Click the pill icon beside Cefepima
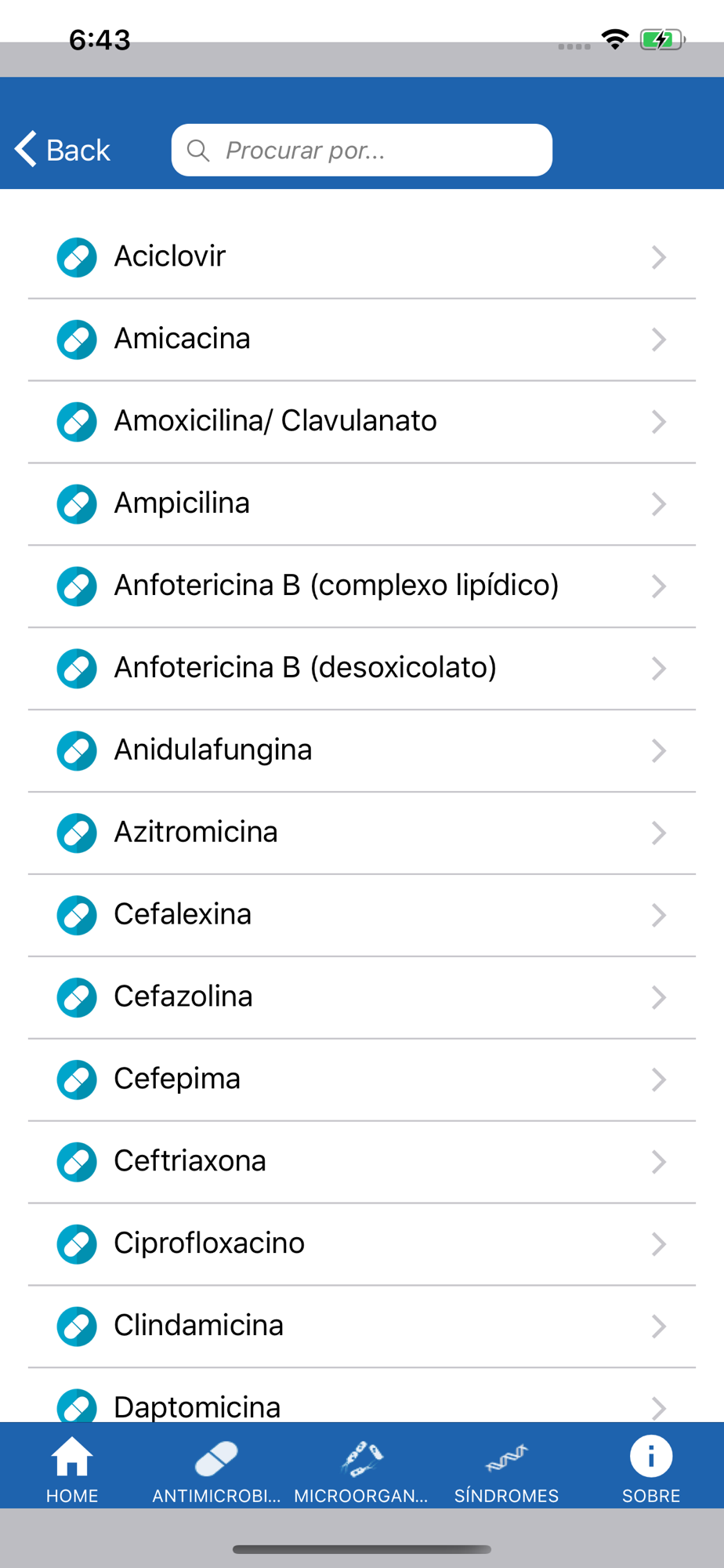Screen dimensions: 724x1568 coord(77,1080)
